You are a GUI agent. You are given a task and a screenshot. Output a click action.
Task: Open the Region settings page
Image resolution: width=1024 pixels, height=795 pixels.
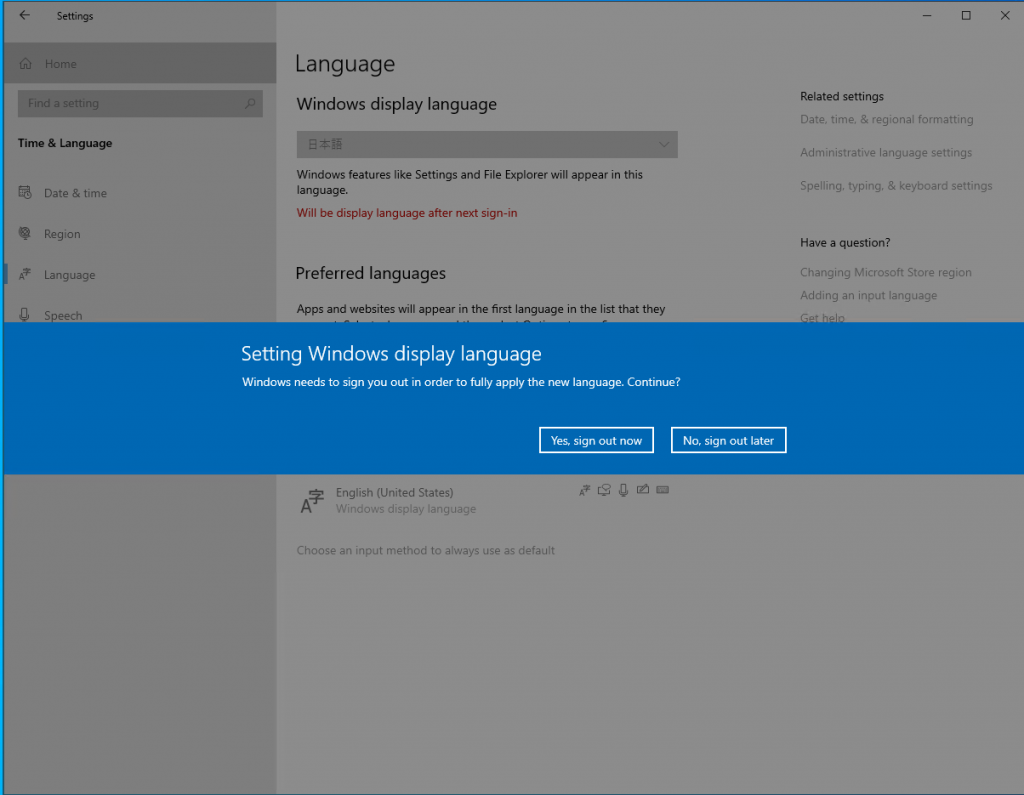click(62, 234)
